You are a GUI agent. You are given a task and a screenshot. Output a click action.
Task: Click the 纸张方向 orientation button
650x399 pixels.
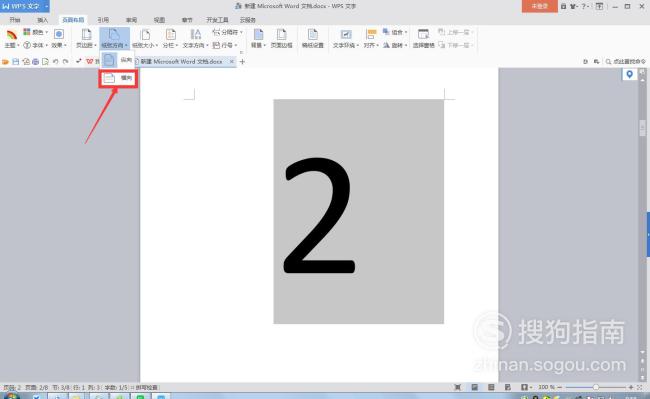click(x=114, y=39)
